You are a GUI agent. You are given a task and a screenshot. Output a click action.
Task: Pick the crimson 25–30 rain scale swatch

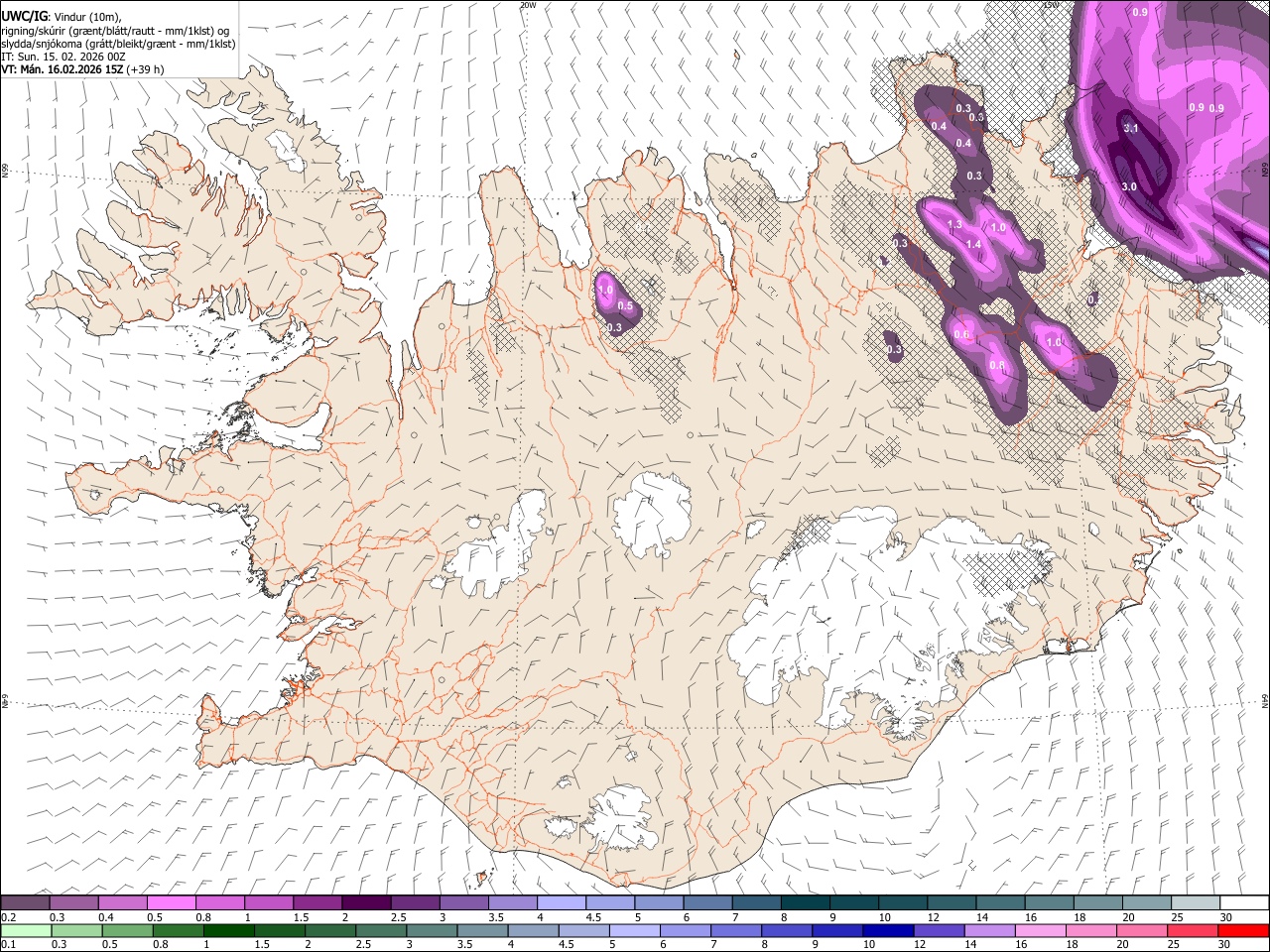[x=1196, y=930]
